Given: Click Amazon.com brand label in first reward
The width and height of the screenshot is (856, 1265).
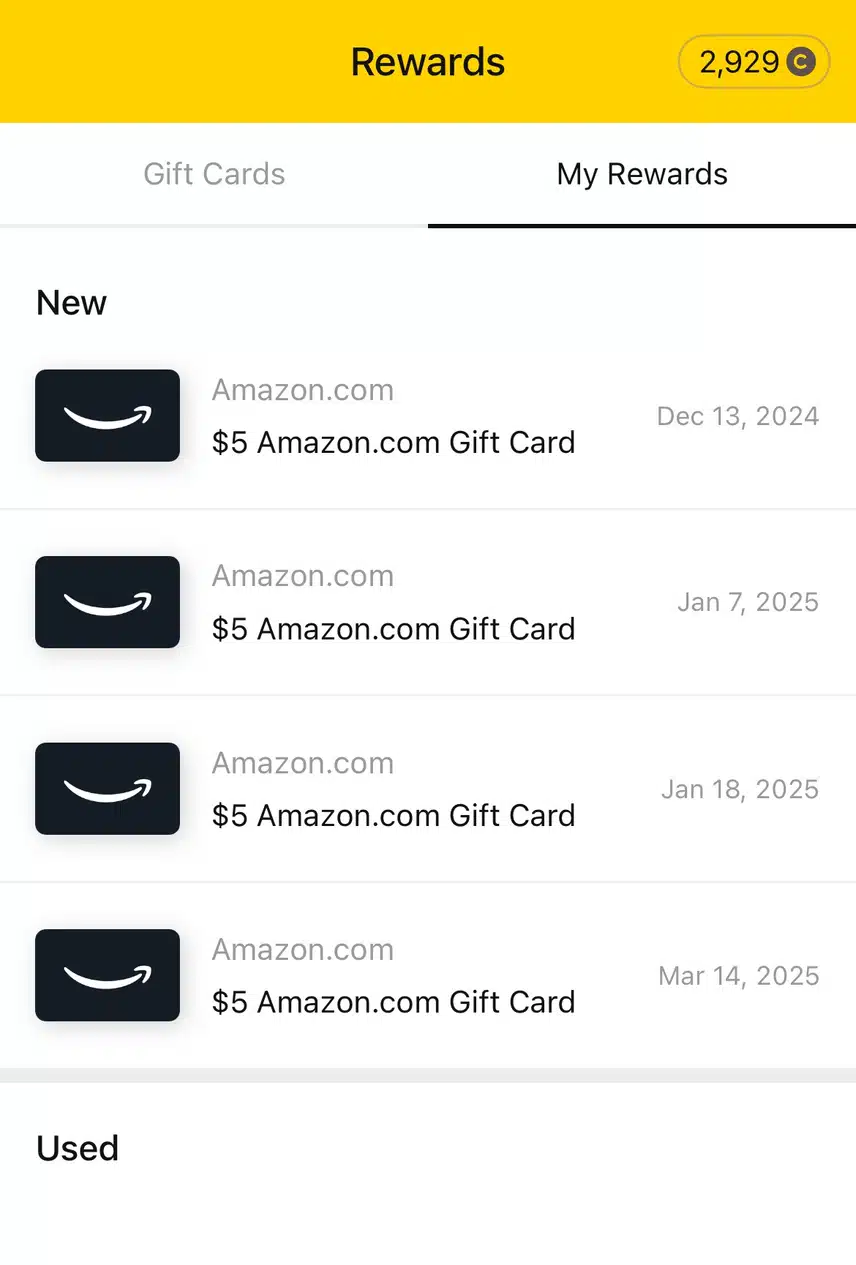Looking at the screenshot, I should (x=302, y=390).
